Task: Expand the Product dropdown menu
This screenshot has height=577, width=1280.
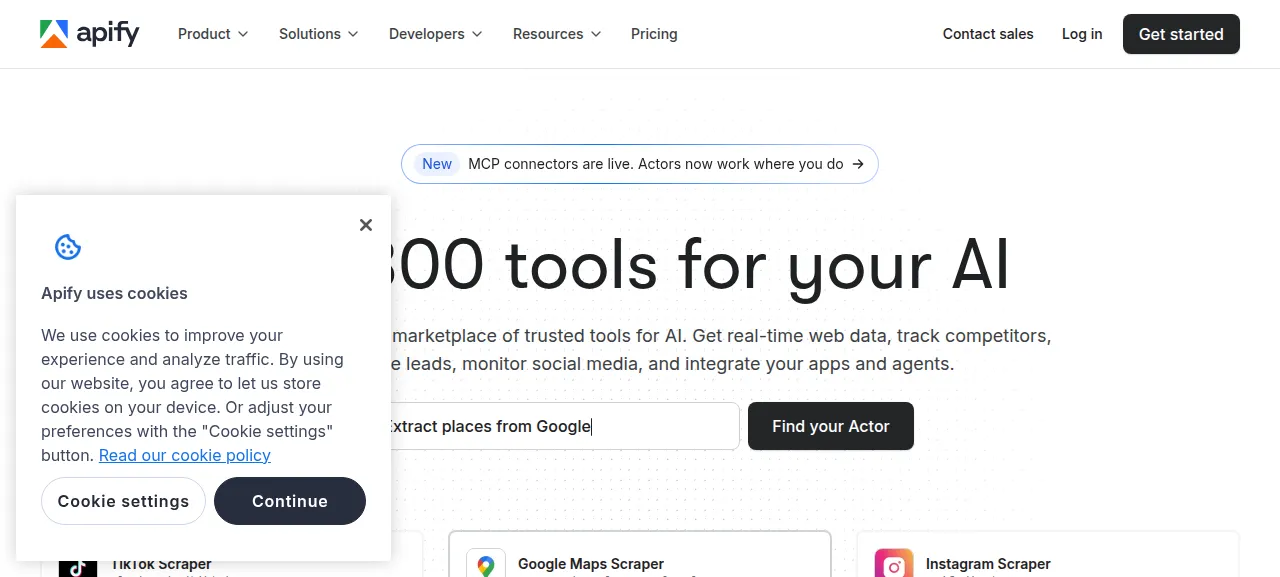Action: click(x=212, y=34)
